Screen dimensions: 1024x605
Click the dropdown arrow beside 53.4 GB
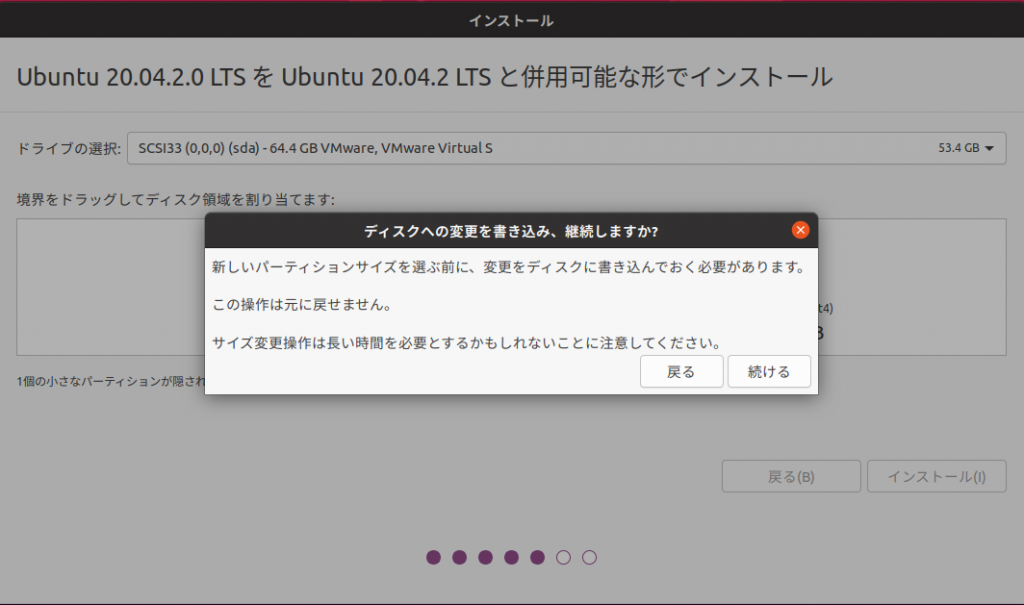(x=989, y=149)
